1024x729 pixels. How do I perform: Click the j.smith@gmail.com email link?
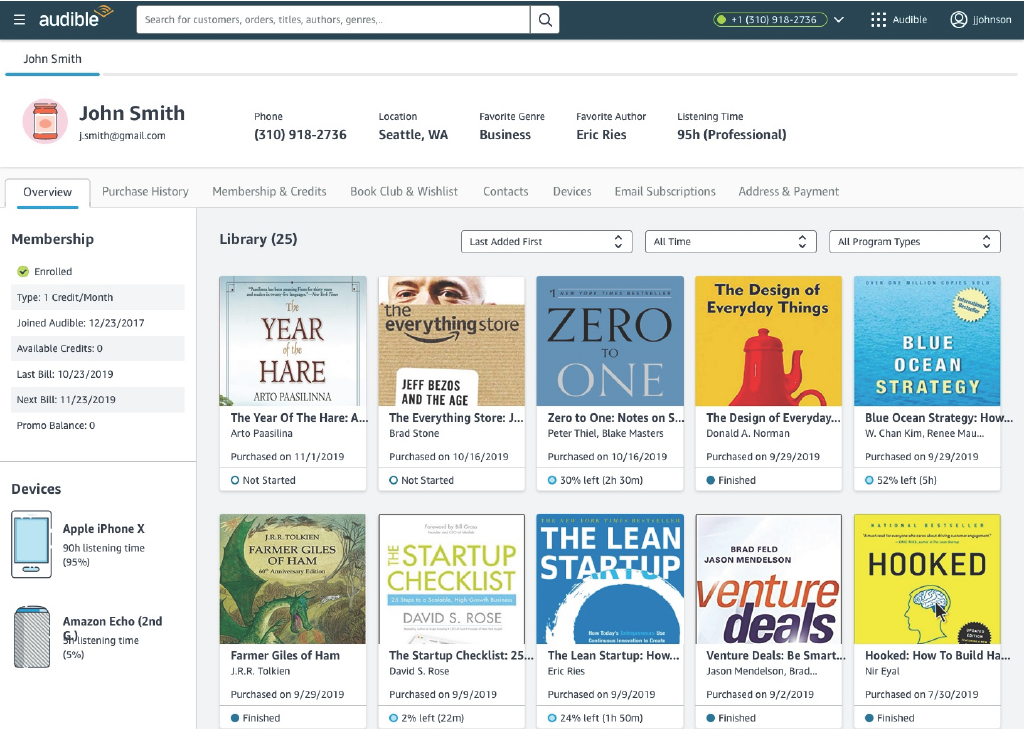[x=122, y=136]
